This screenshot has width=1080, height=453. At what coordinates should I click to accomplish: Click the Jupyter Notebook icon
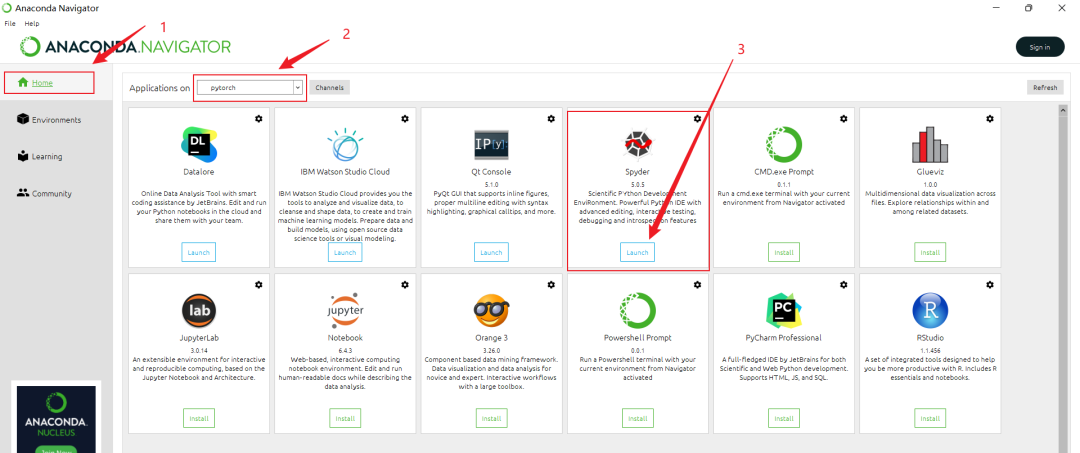click(x=345, y=310)
